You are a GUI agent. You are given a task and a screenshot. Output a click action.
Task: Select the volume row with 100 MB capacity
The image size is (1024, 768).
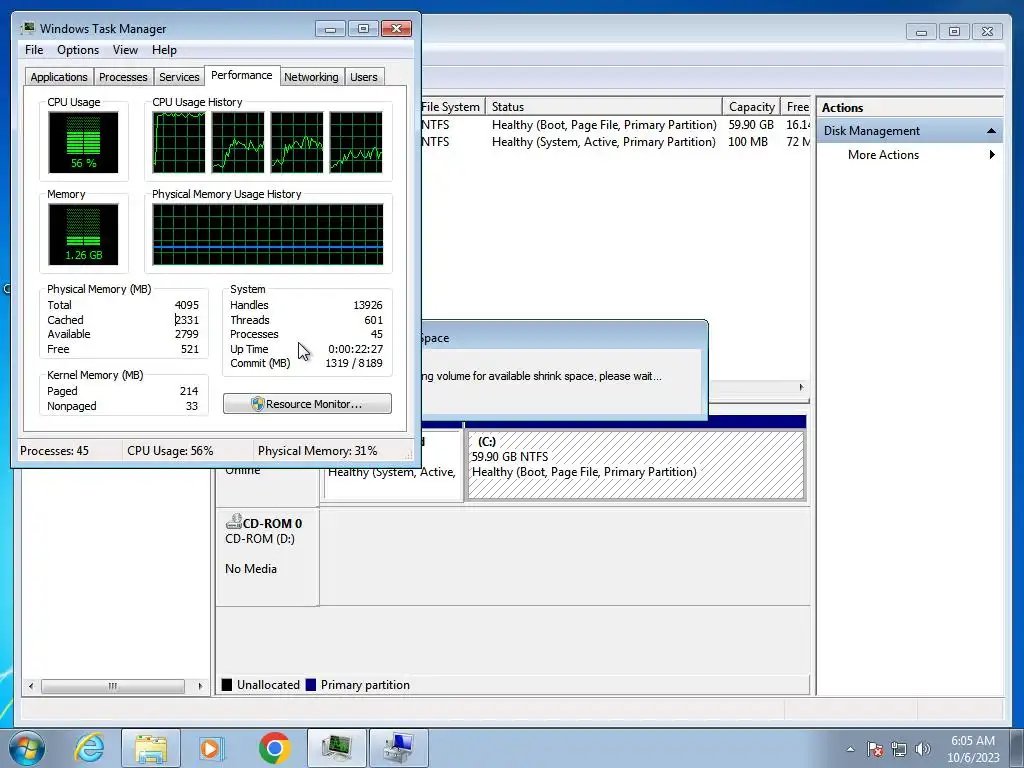click(x=615, y=142)
